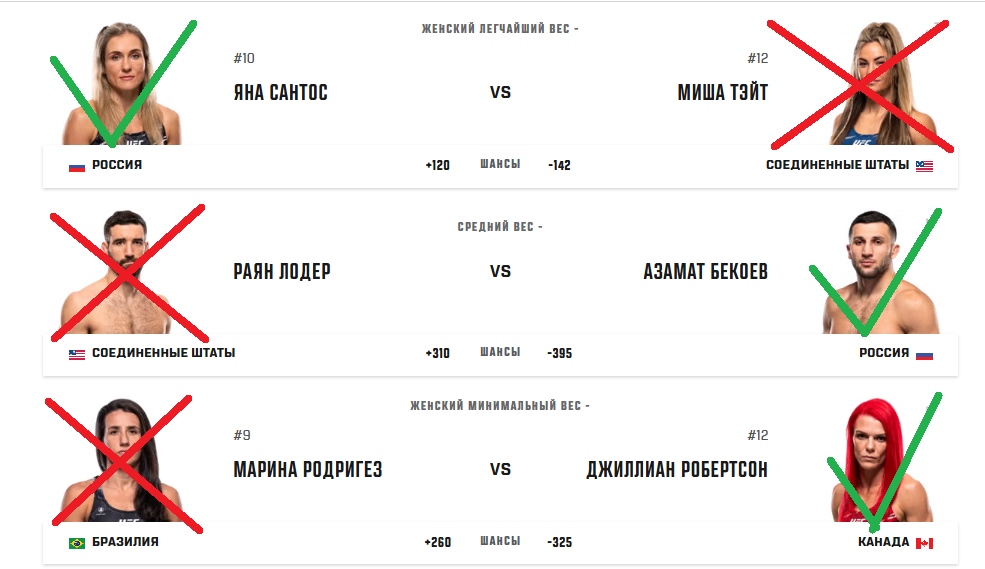Click the USA flag under Раян Лодер
985x569 pixels.
click(77, 355)
